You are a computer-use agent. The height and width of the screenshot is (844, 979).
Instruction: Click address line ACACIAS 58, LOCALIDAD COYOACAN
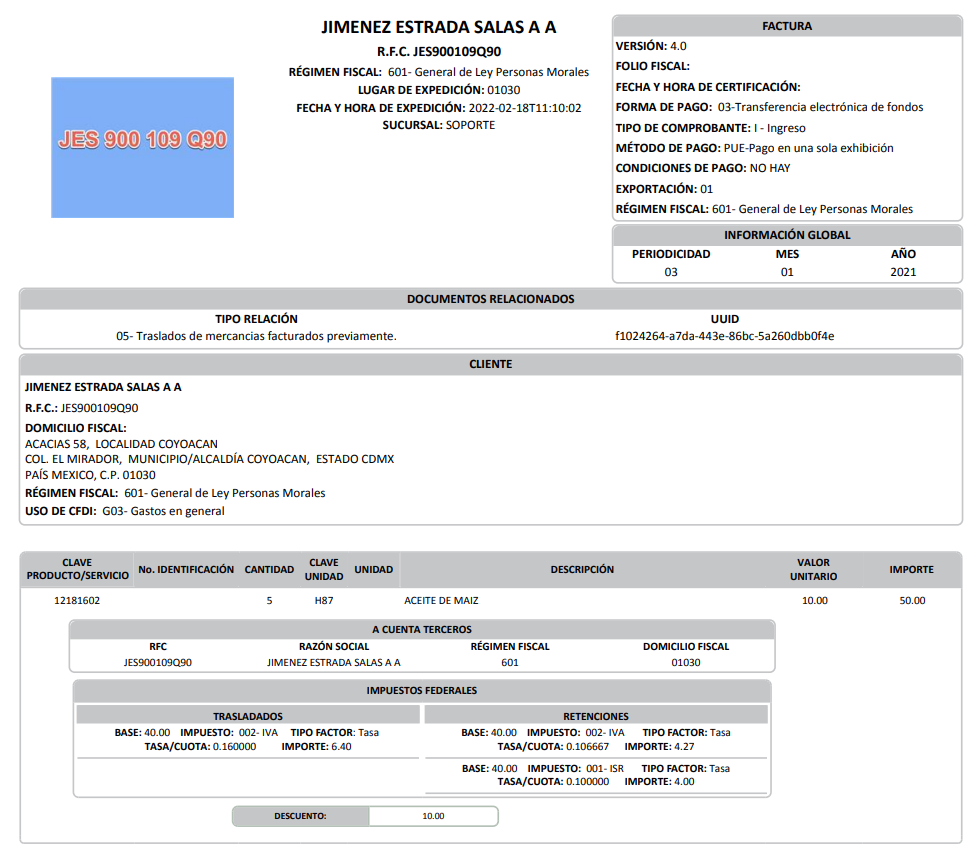tap(121, 444)
